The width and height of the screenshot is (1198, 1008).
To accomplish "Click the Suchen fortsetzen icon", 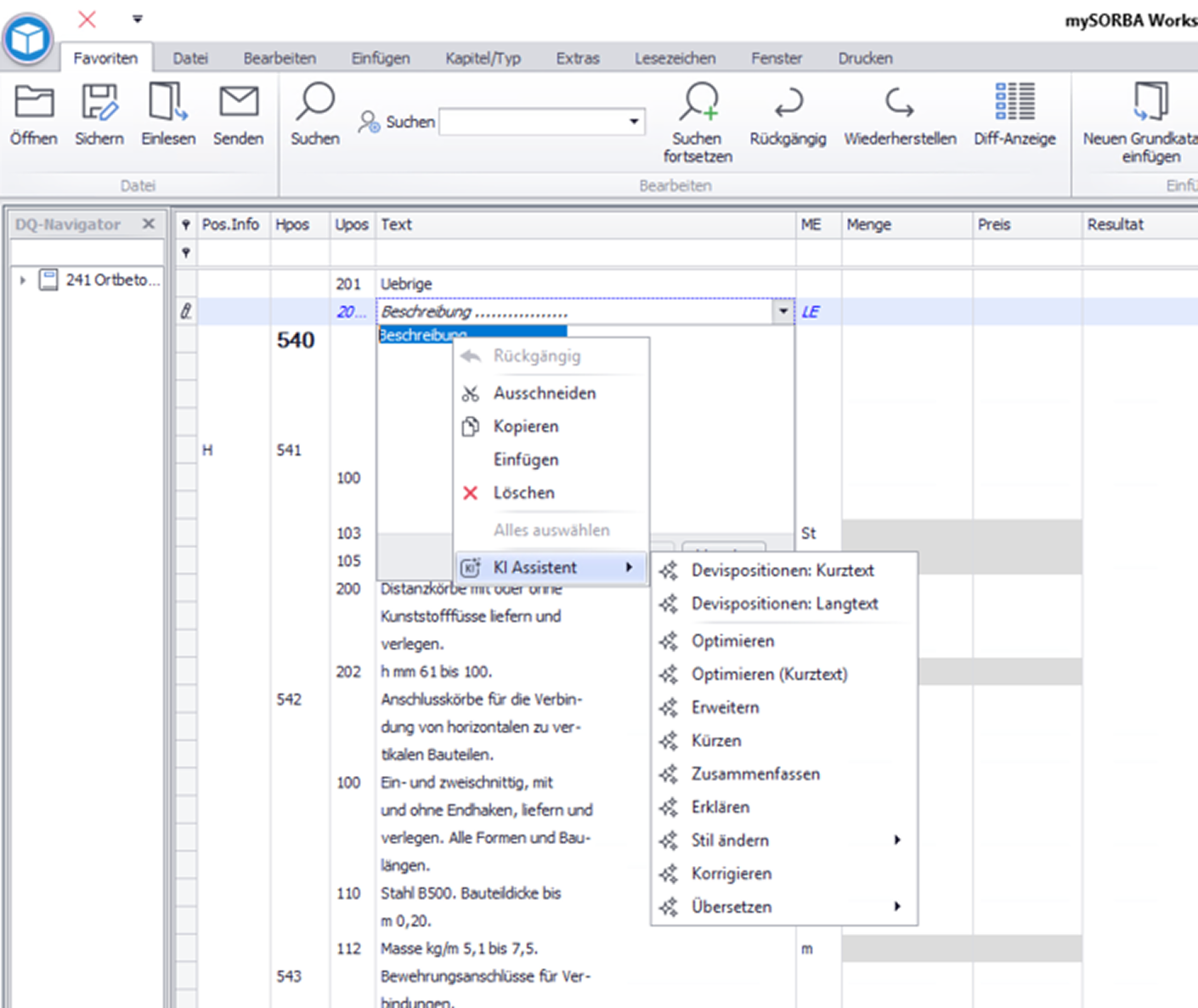I will click(x=699, y=102).
